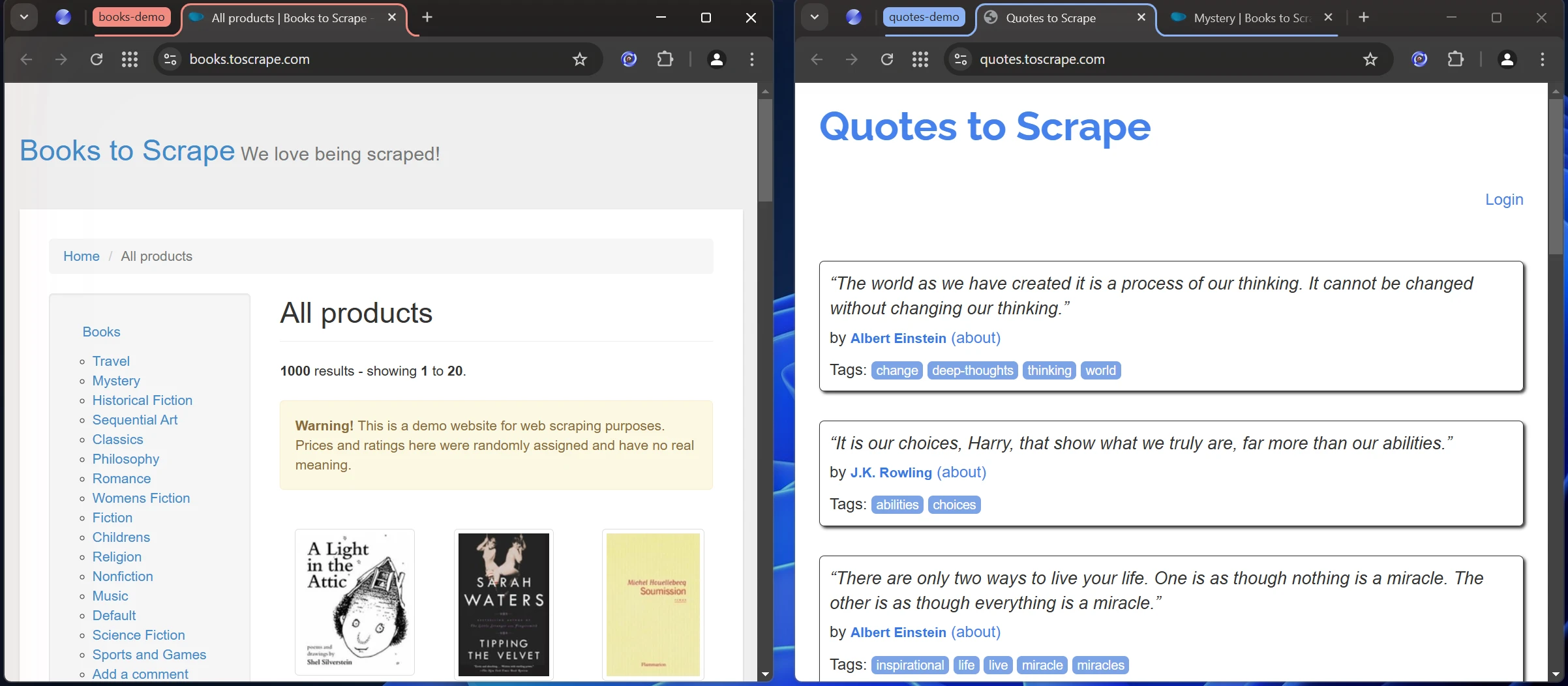This screenshot has width=1568, height=686.
Task: Open profile avatar in left browser window
Action: 716,59
